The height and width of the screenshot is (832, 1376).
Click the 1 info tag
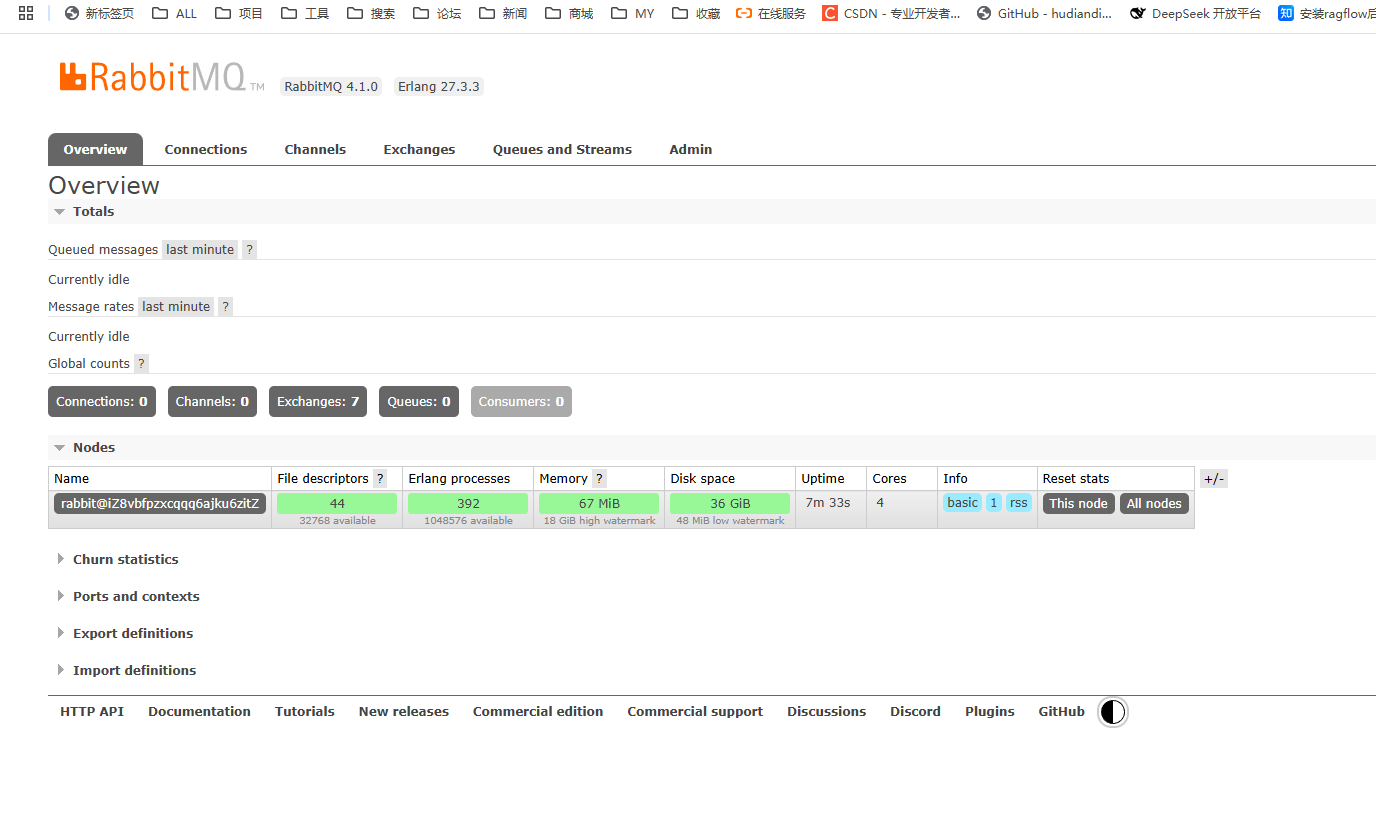pyautogui.click(x=994, y=503)
